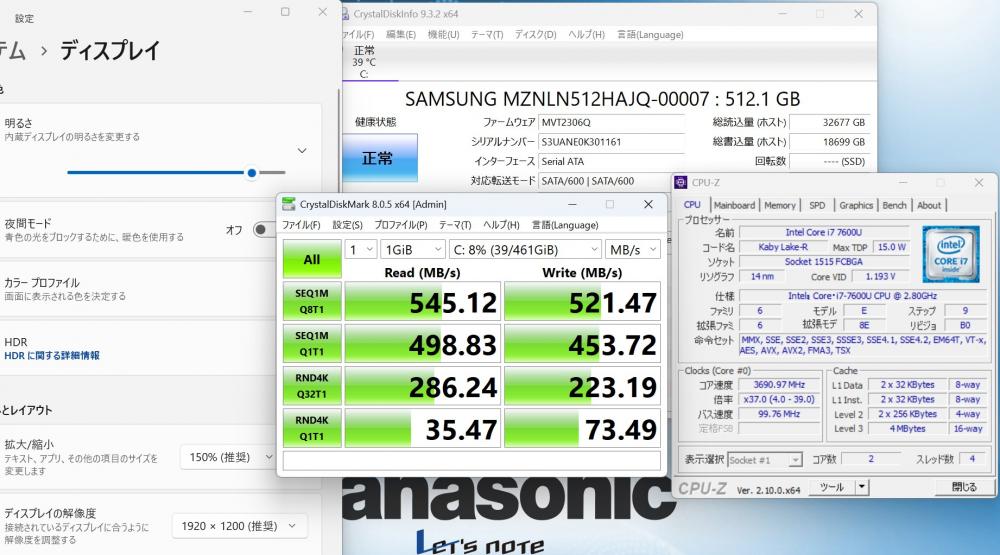The image size is (1000, 555).
Task: Switch to the Mainboard tab in CPU-Z
Action: (734, 205)
